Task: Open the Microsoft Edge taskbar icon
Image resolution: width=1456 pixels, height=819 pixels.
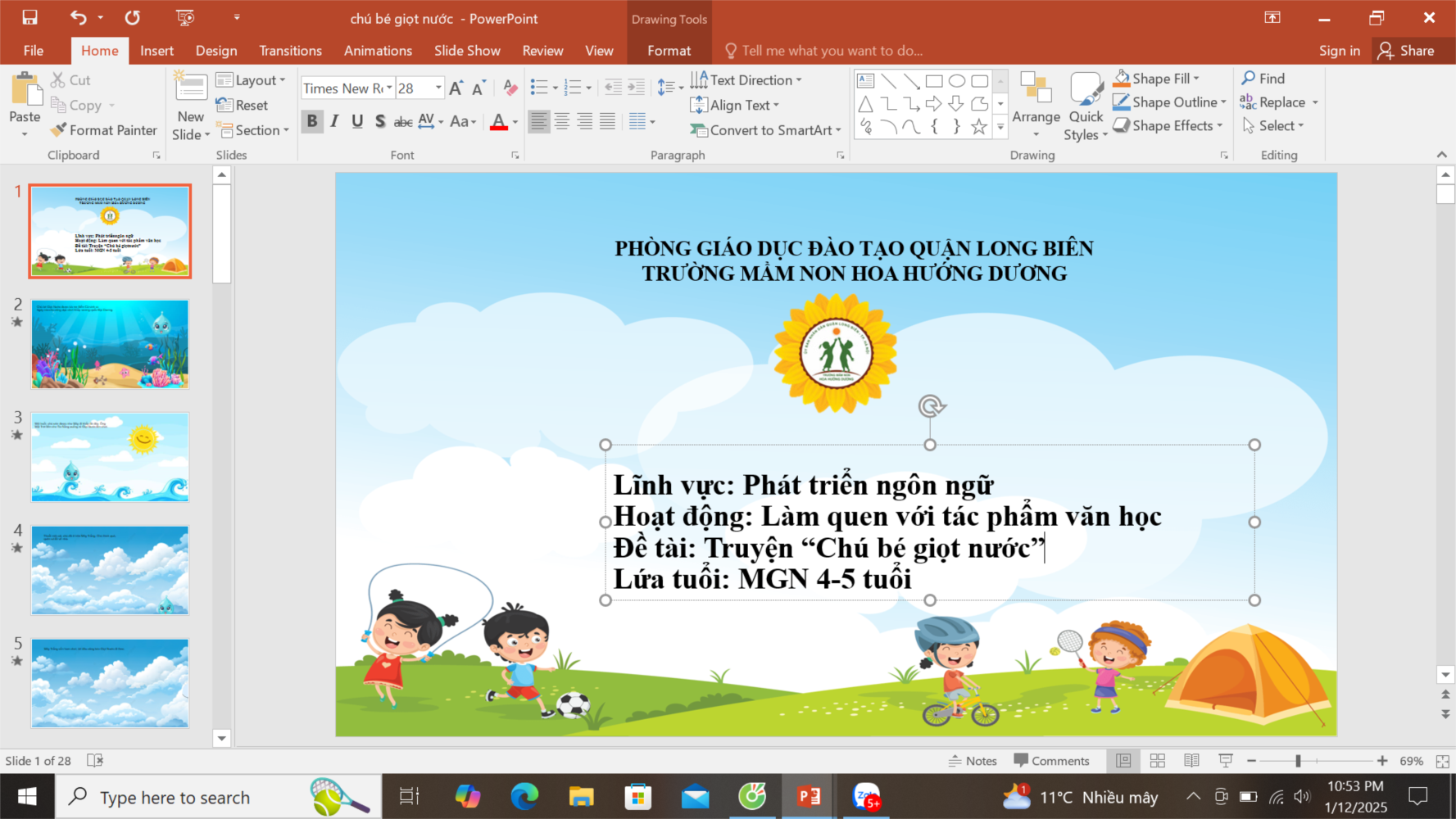Action: 524,796
